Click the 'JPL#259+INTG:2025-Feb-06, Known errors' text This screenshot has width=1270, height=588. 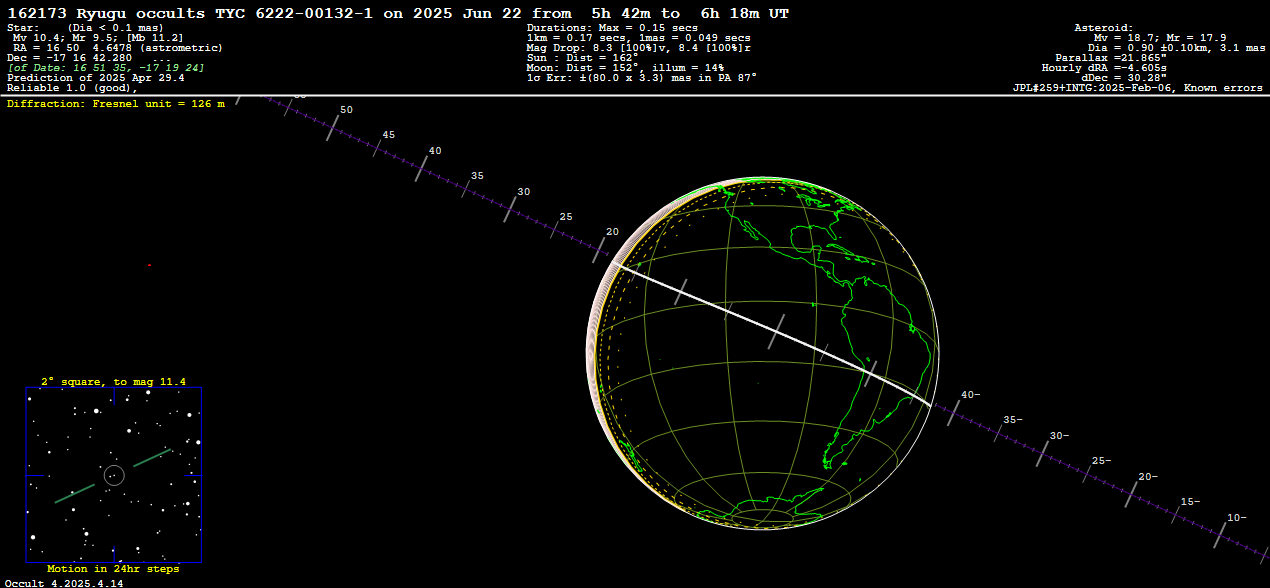click(x=1138, y=88)
